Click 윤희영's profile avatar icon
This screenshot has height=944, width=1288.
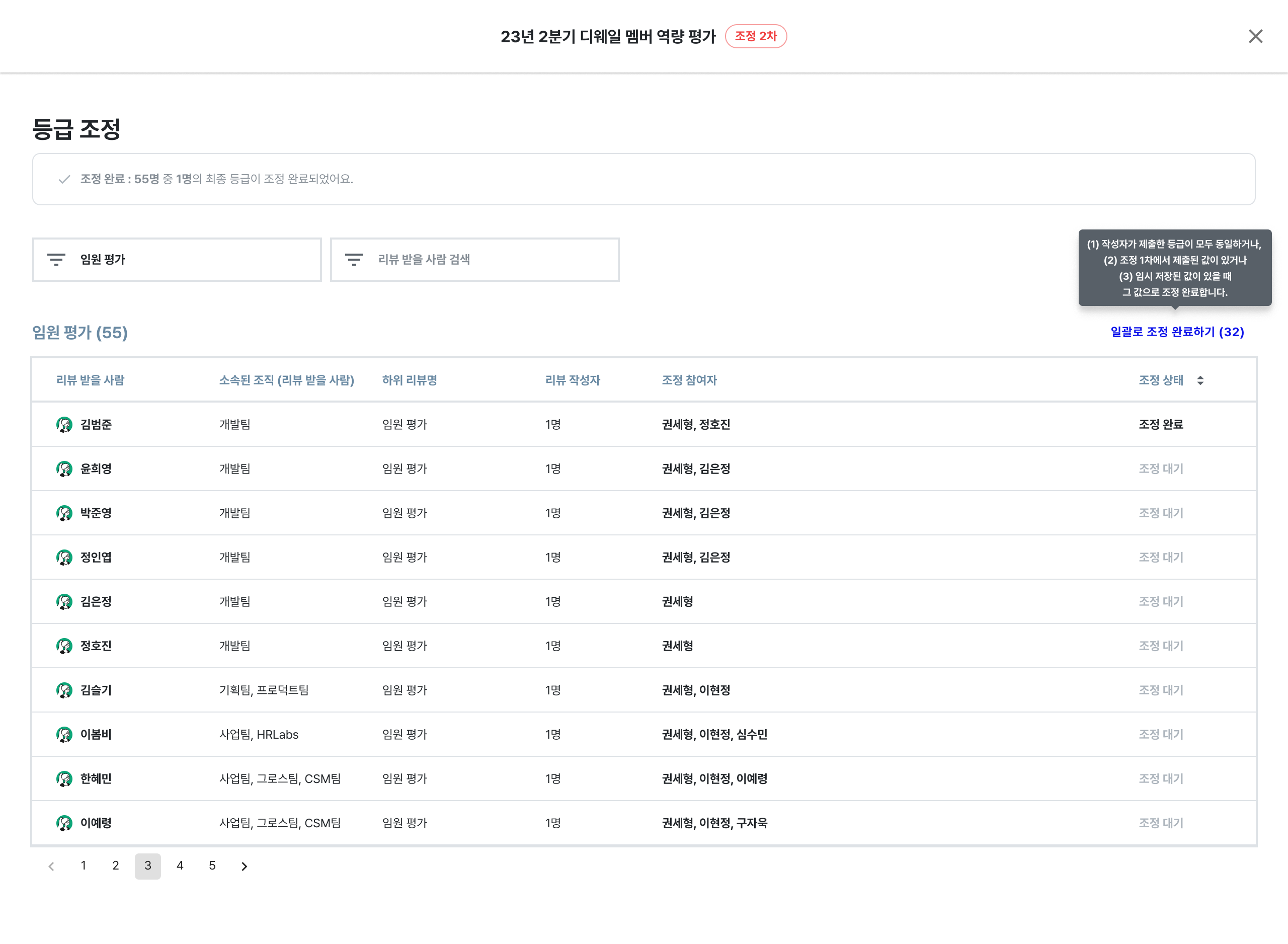click(64, 469)
